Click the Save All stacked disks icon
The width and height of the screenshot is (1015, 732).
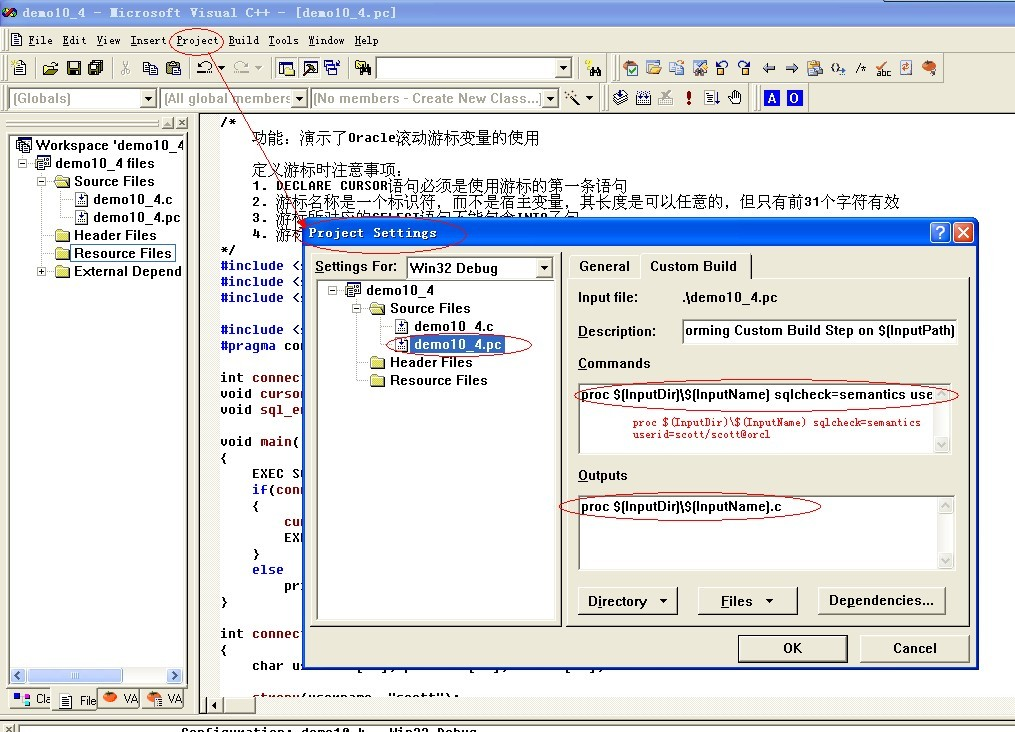pyautogui.click(x=96, y=67)
